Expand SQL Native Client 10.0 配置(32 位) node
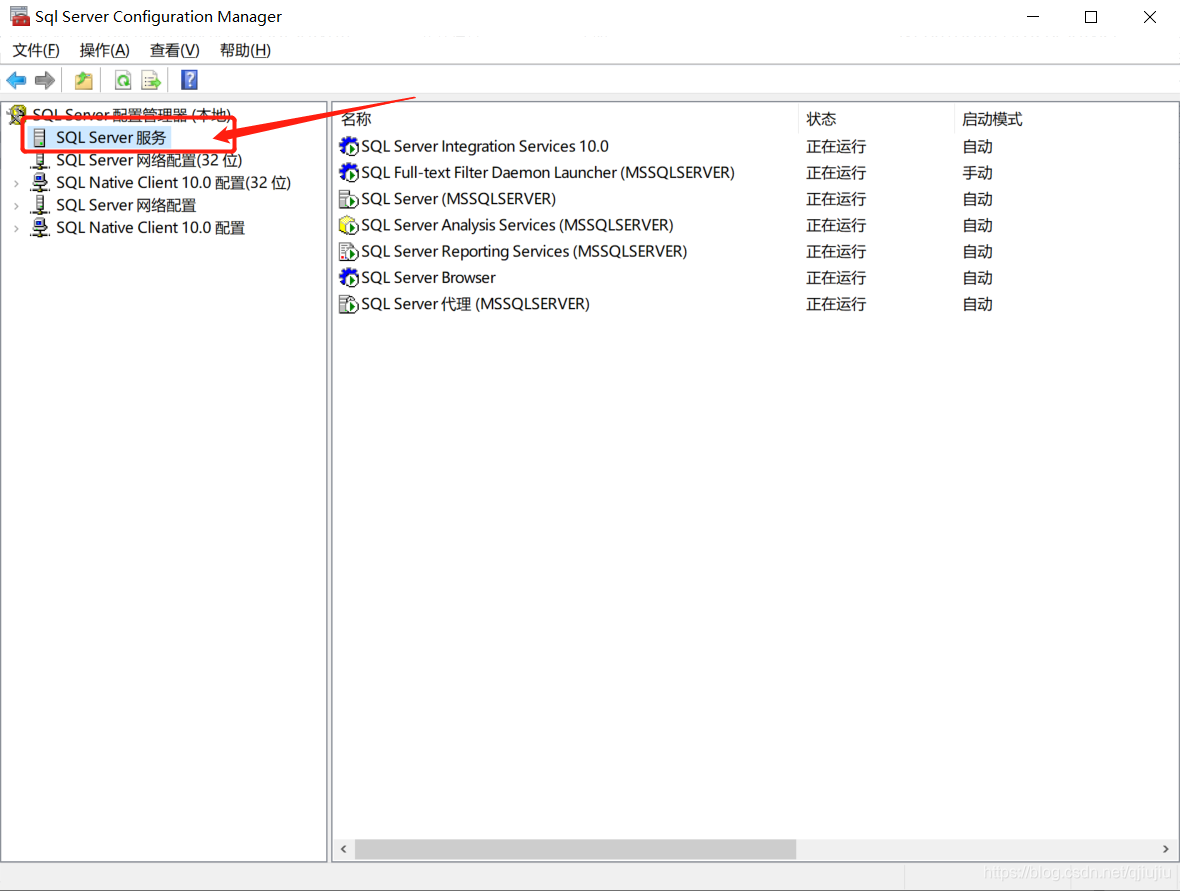Image resolution: width=1180 pixels, height=891 pixels. click(17, 182)
